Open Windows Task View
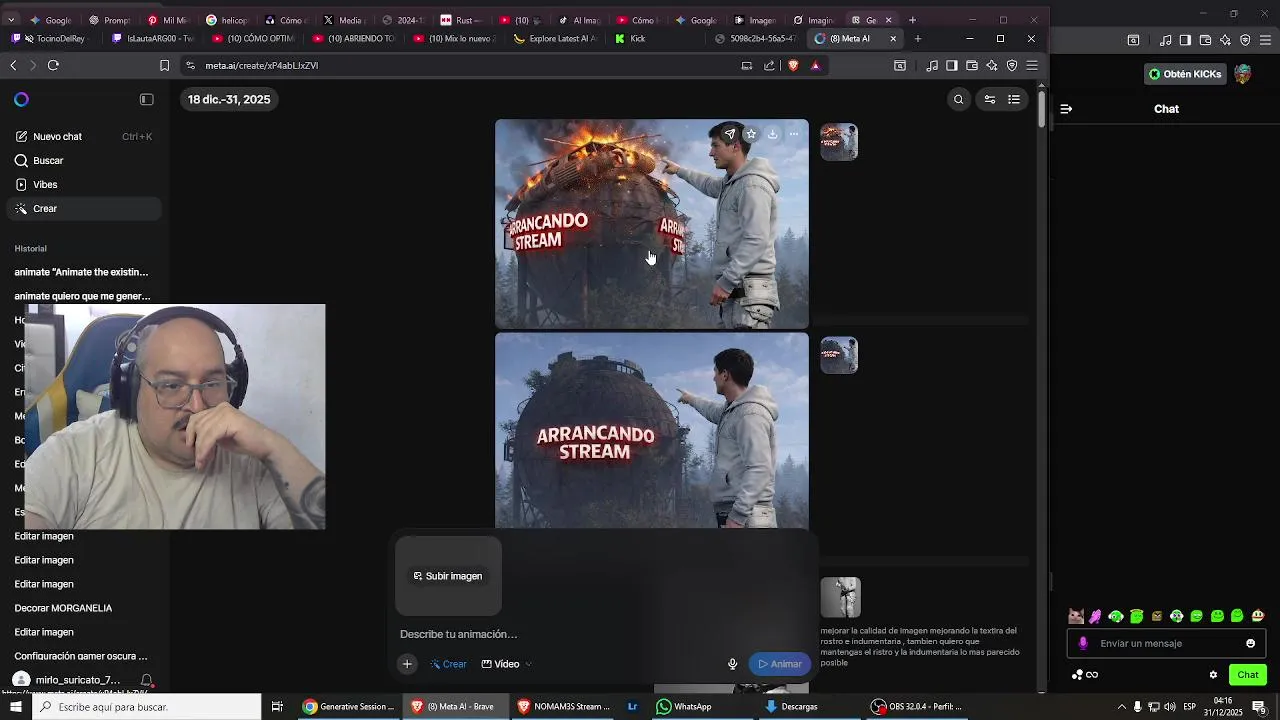 277,707
